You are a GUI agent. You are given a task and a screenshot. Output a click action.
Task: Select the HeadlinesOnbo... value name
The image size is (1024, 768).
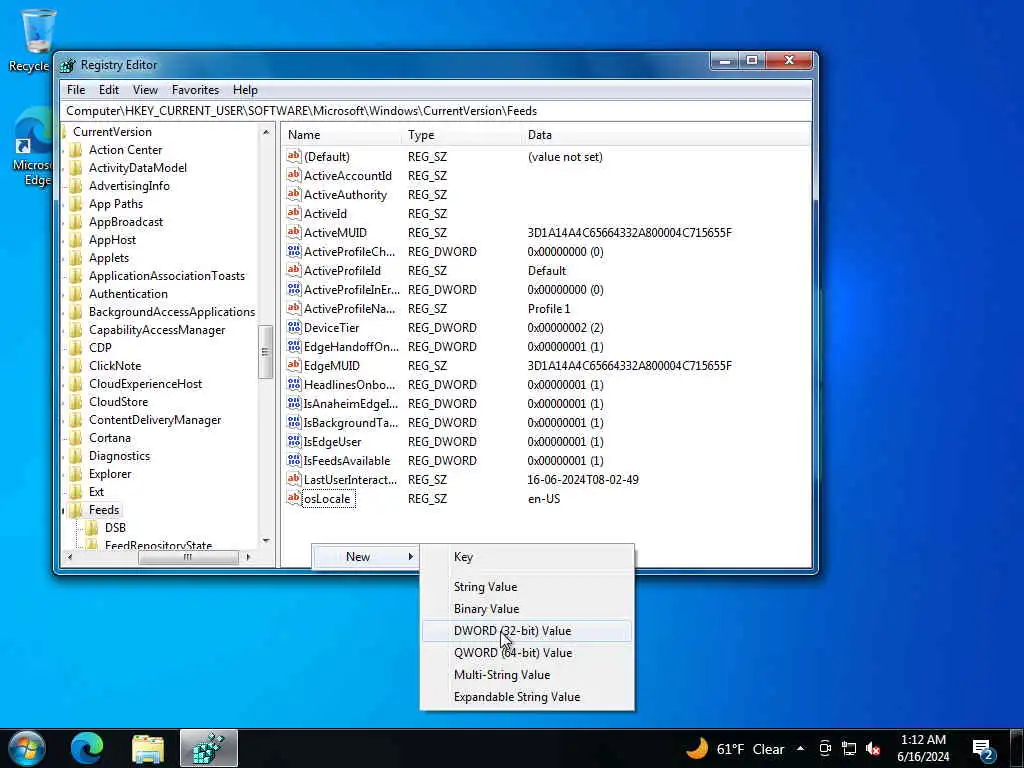coord(349,384)
